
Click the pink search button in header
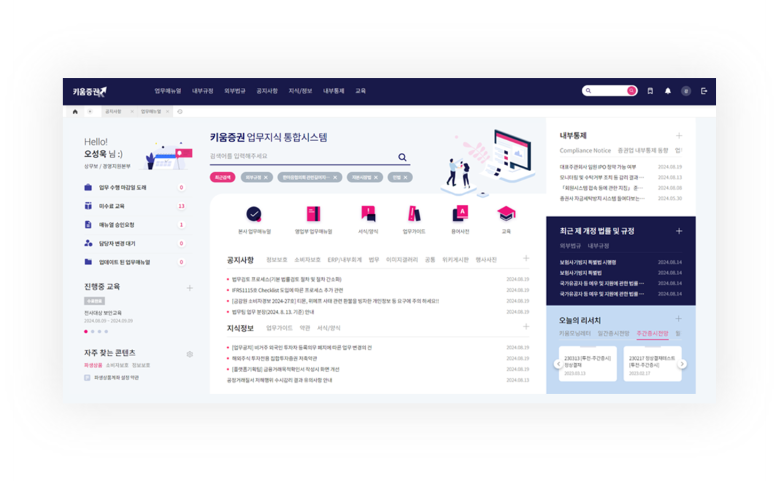tap(631, 91)
